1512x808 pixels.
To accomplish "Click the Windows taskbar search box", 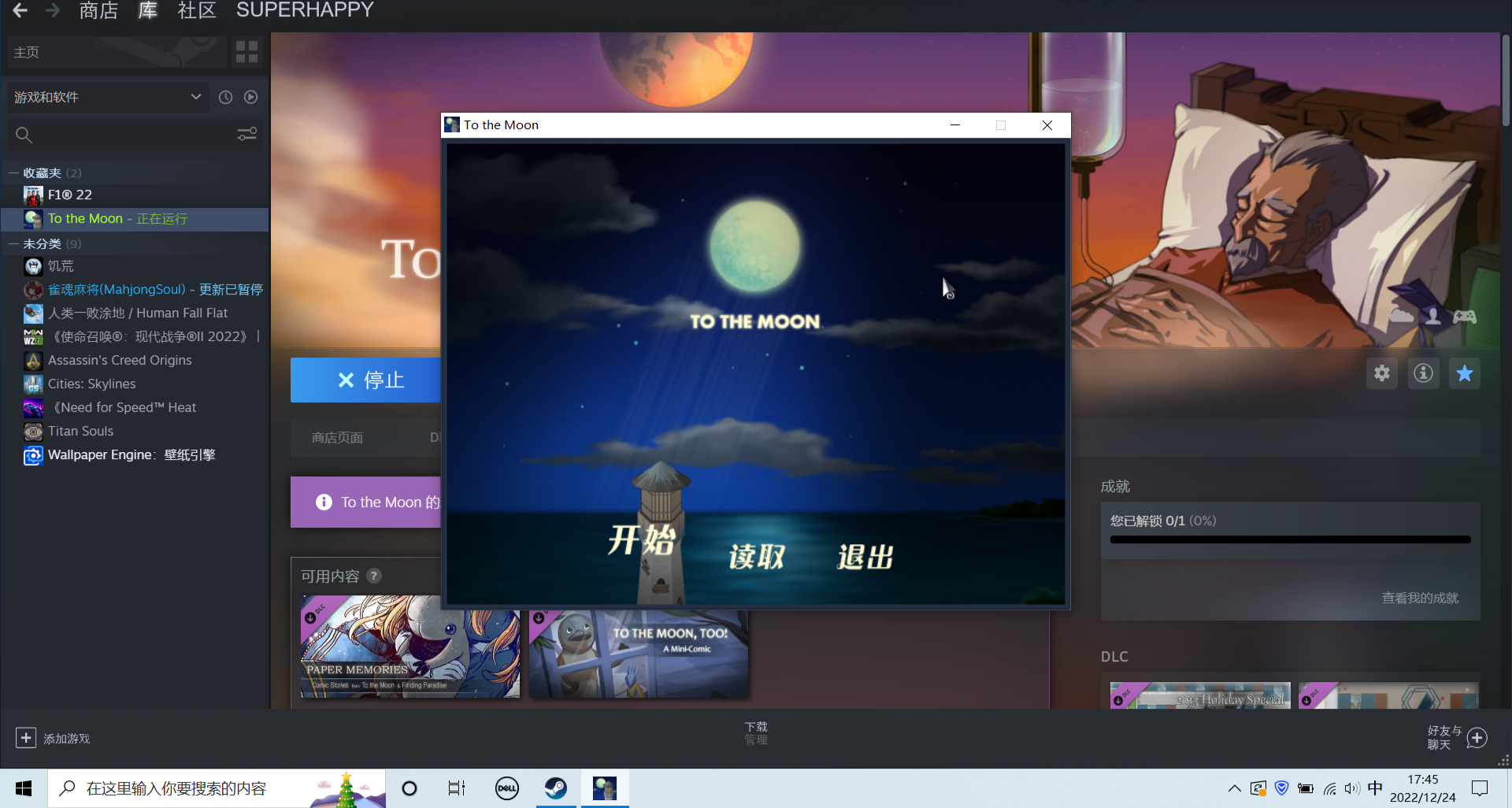I will pyautogui.click(x=217, y=788).
